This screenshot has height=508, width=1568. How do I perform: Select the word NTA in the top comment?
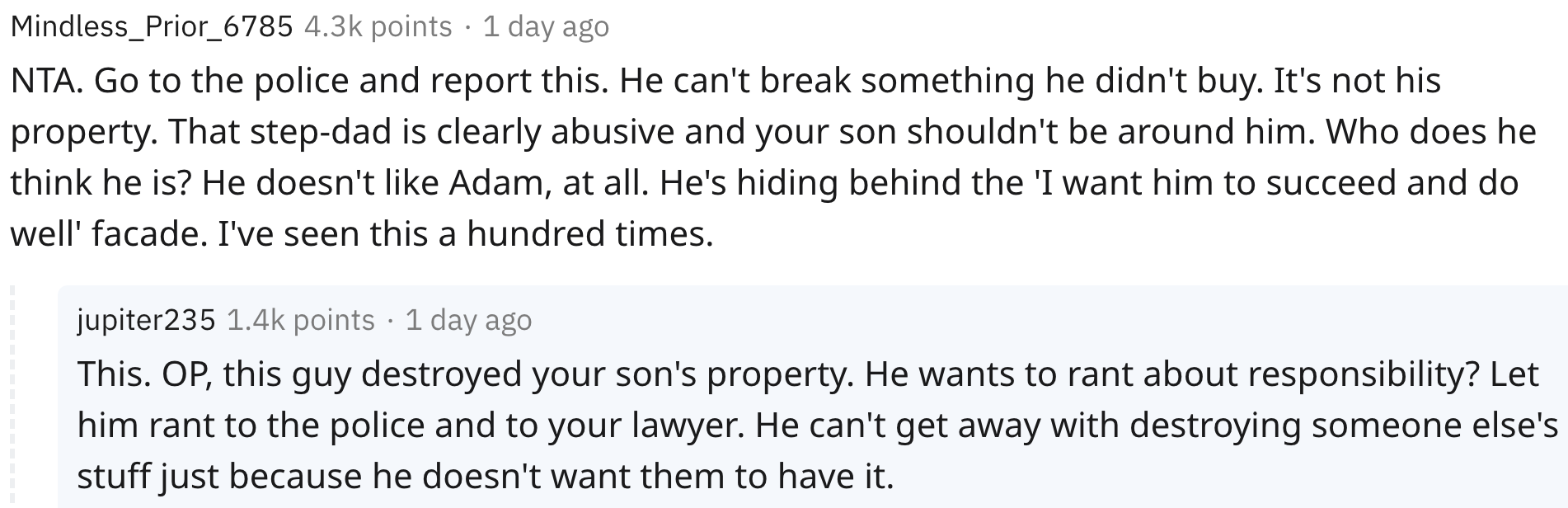pos(45,81)
